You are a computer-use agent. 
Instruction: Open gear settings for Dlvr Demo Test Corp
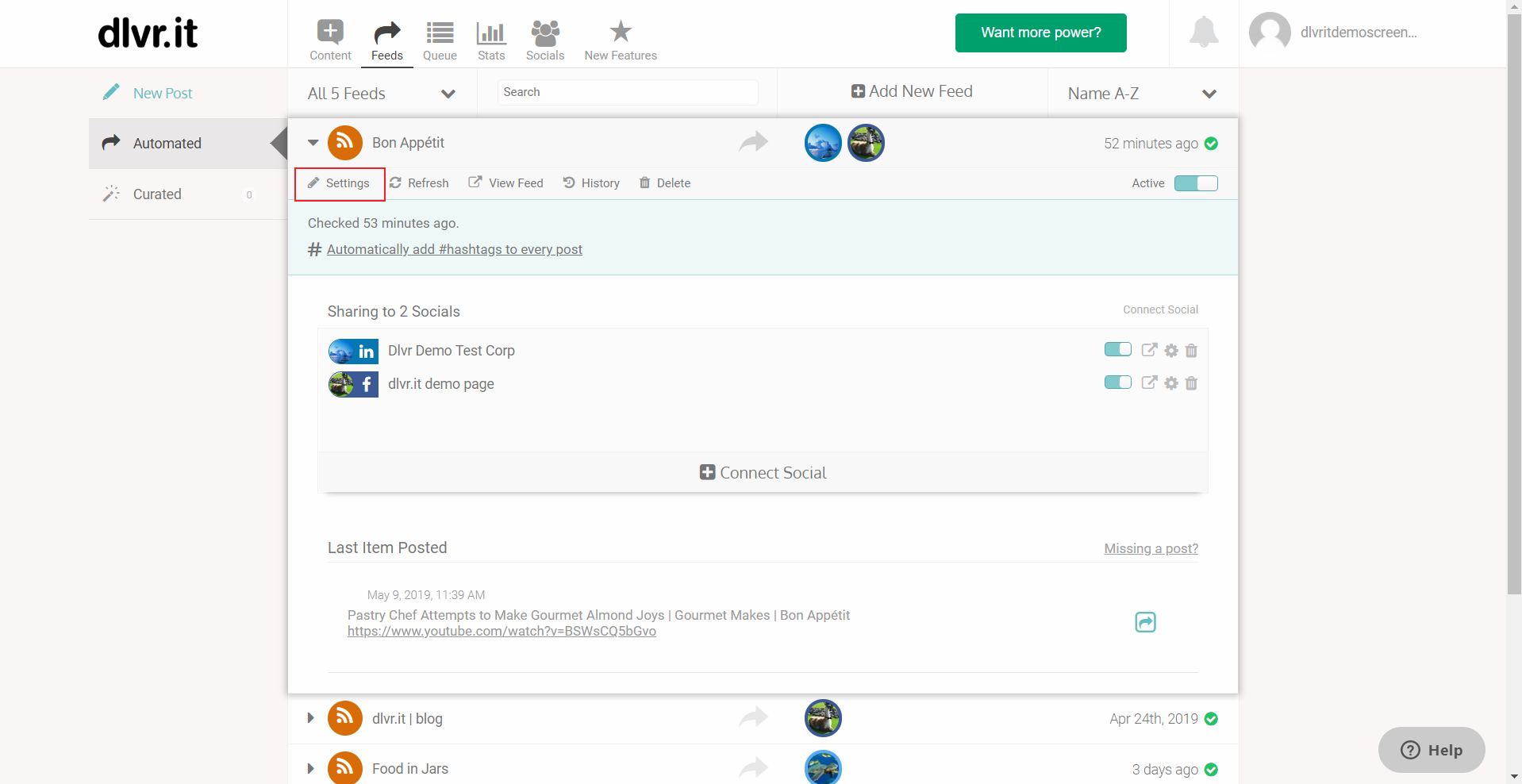(x=1171, y=350)
